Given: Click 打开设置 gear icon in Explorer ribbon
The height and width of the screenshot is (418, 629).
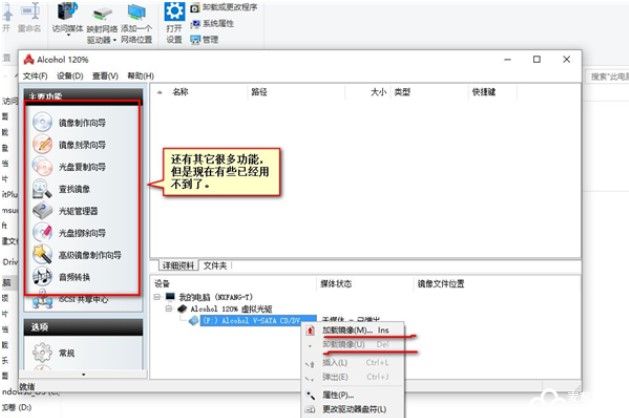Looking at the screenshot, I should [175, 11].
